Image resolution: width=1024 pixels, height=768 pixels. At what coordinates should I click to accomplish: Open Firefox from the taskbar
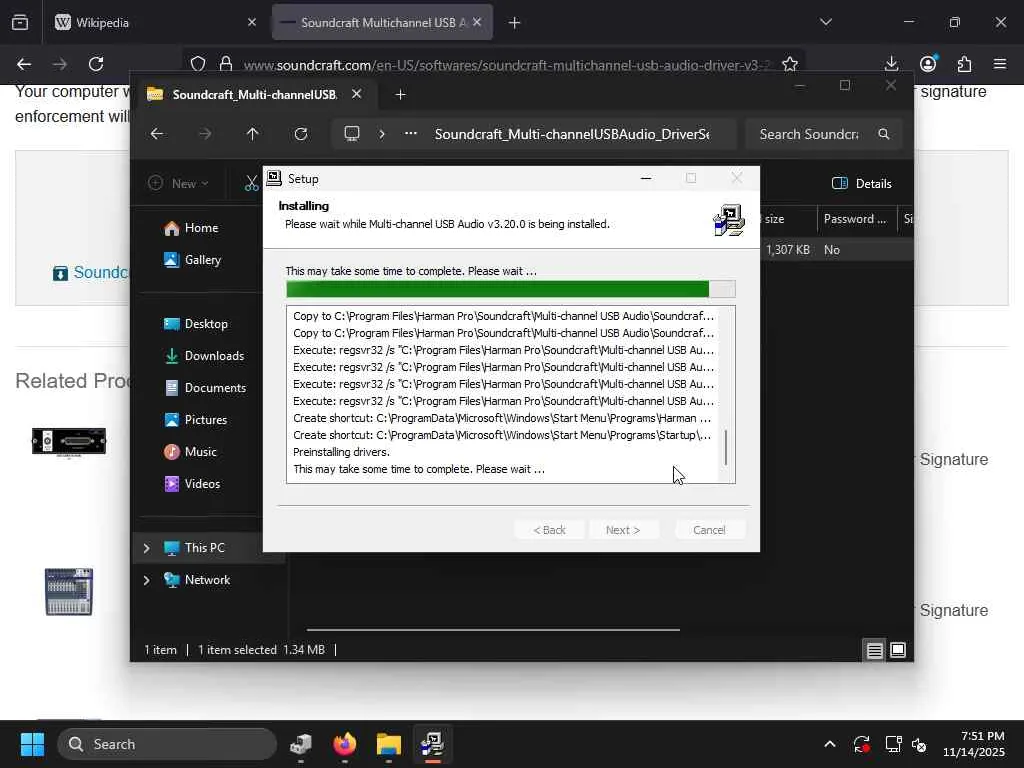coord(345,744)
